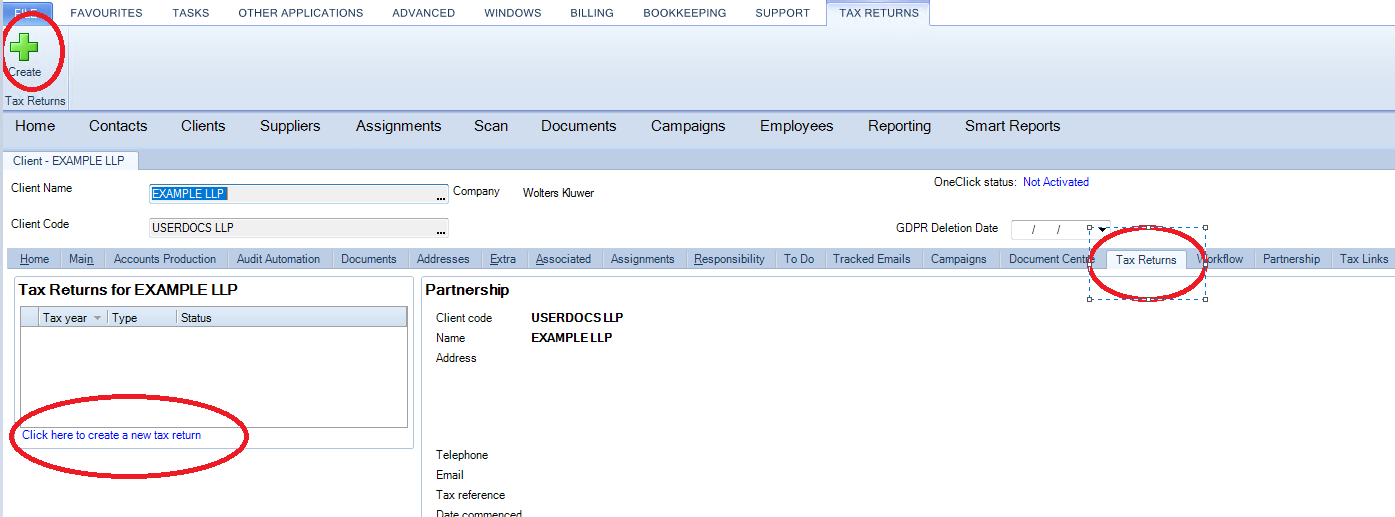Switch to the Workflow tab
The height and width of the screenshot is (517, 1395).
(x=1220, y=259)
